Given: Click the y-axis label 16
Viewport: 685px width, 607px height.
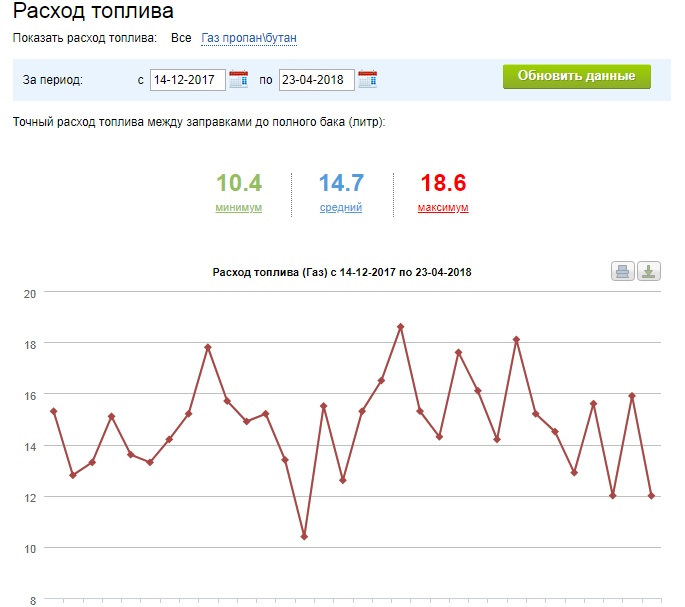Looking at the screenshot, I should click(30, 396).
